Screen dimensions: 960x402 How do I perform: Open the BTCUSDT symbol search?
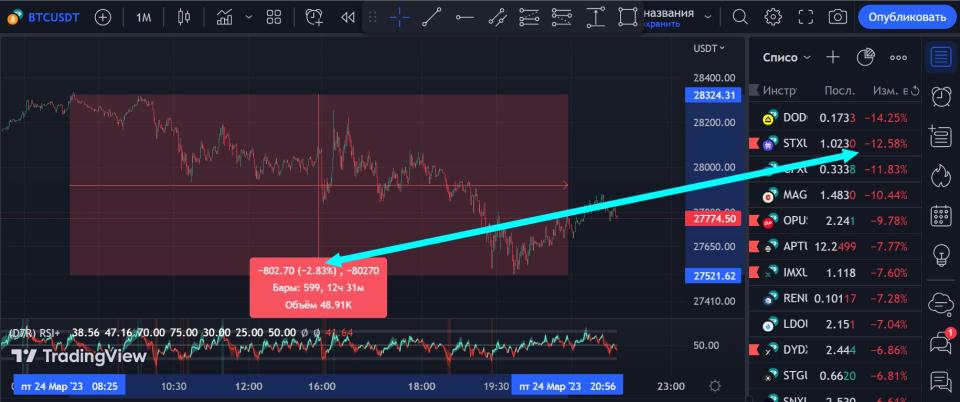(47, 17)
